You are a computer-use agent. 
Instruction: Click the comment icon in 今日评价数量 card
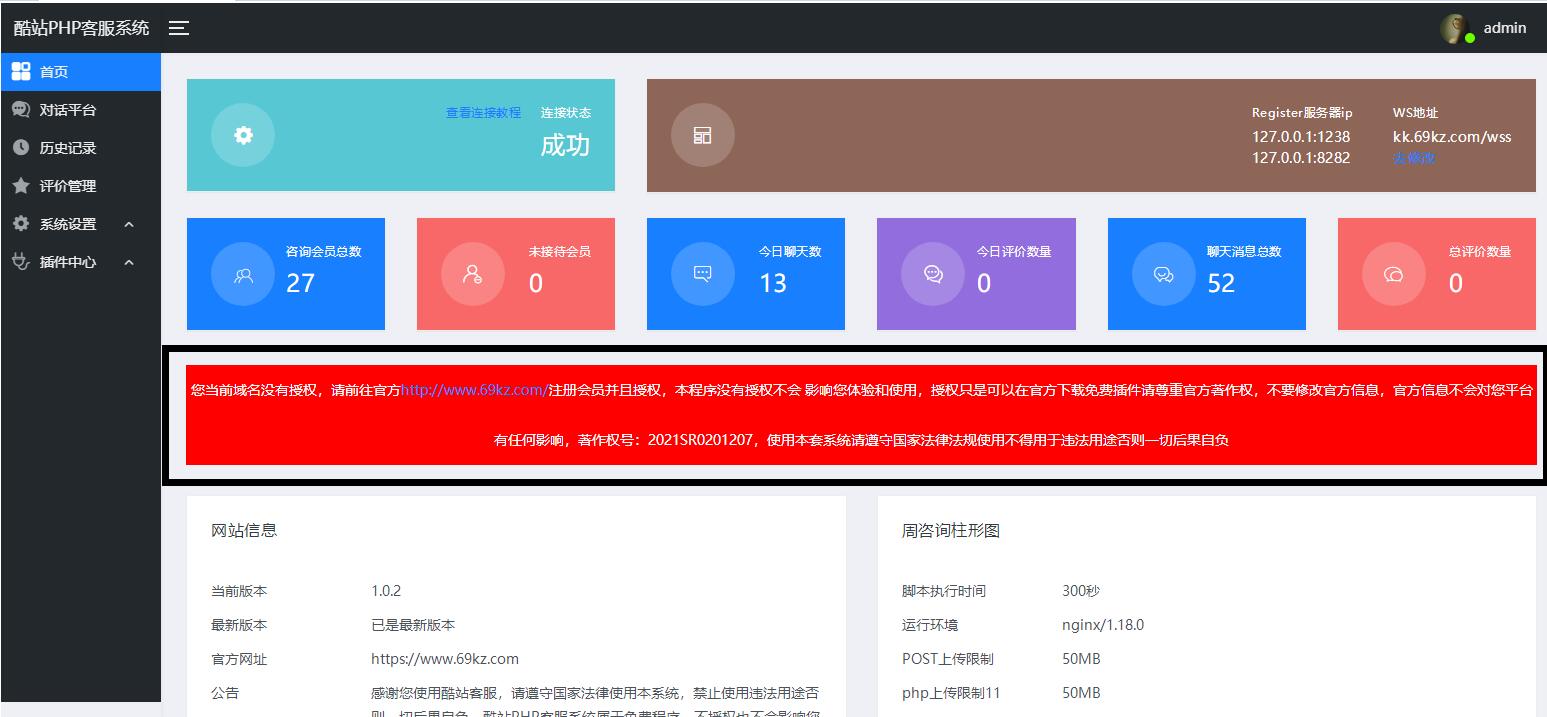(x=933, y=274)
